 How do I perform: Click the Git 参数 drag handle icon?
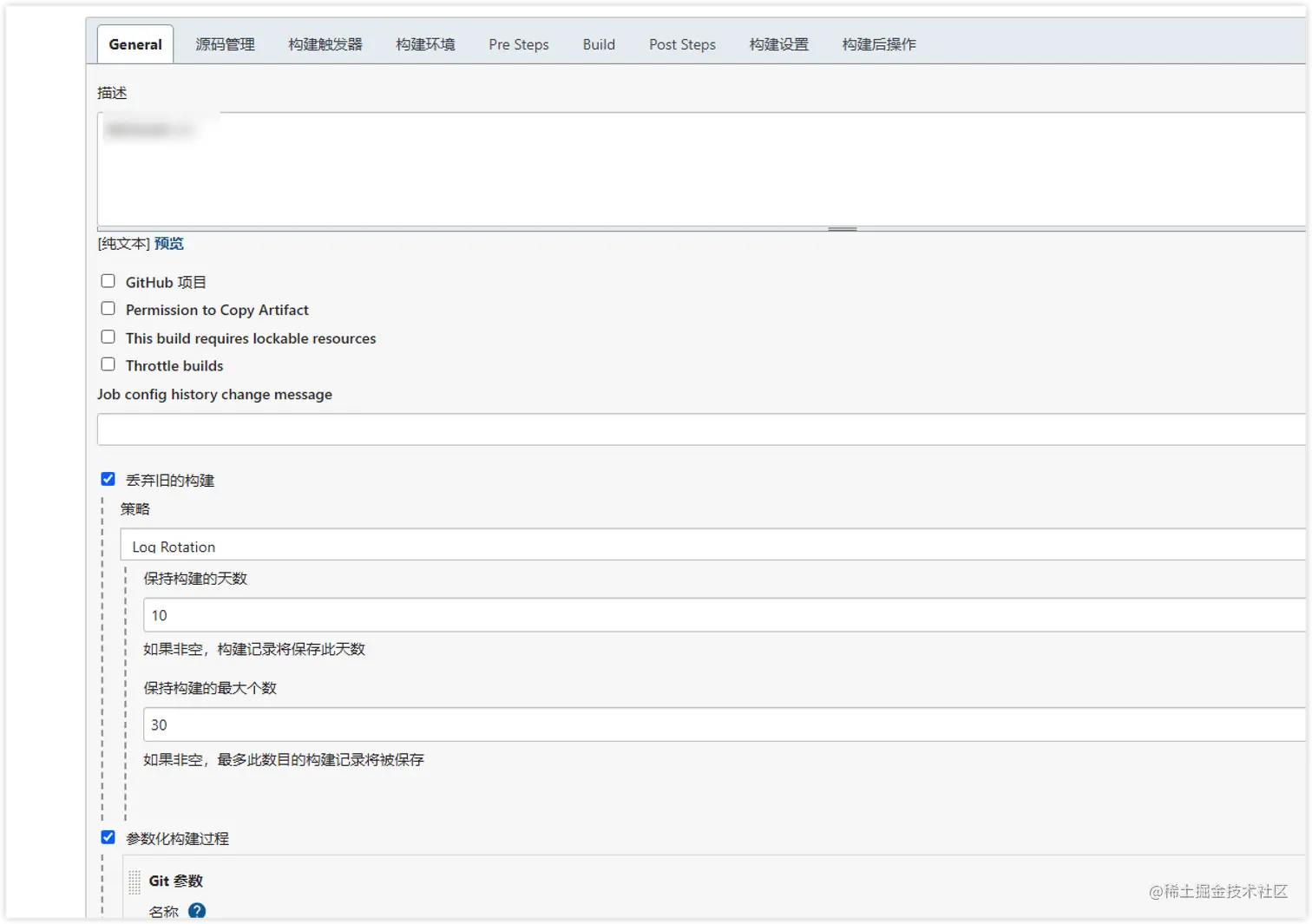[134, 882]
